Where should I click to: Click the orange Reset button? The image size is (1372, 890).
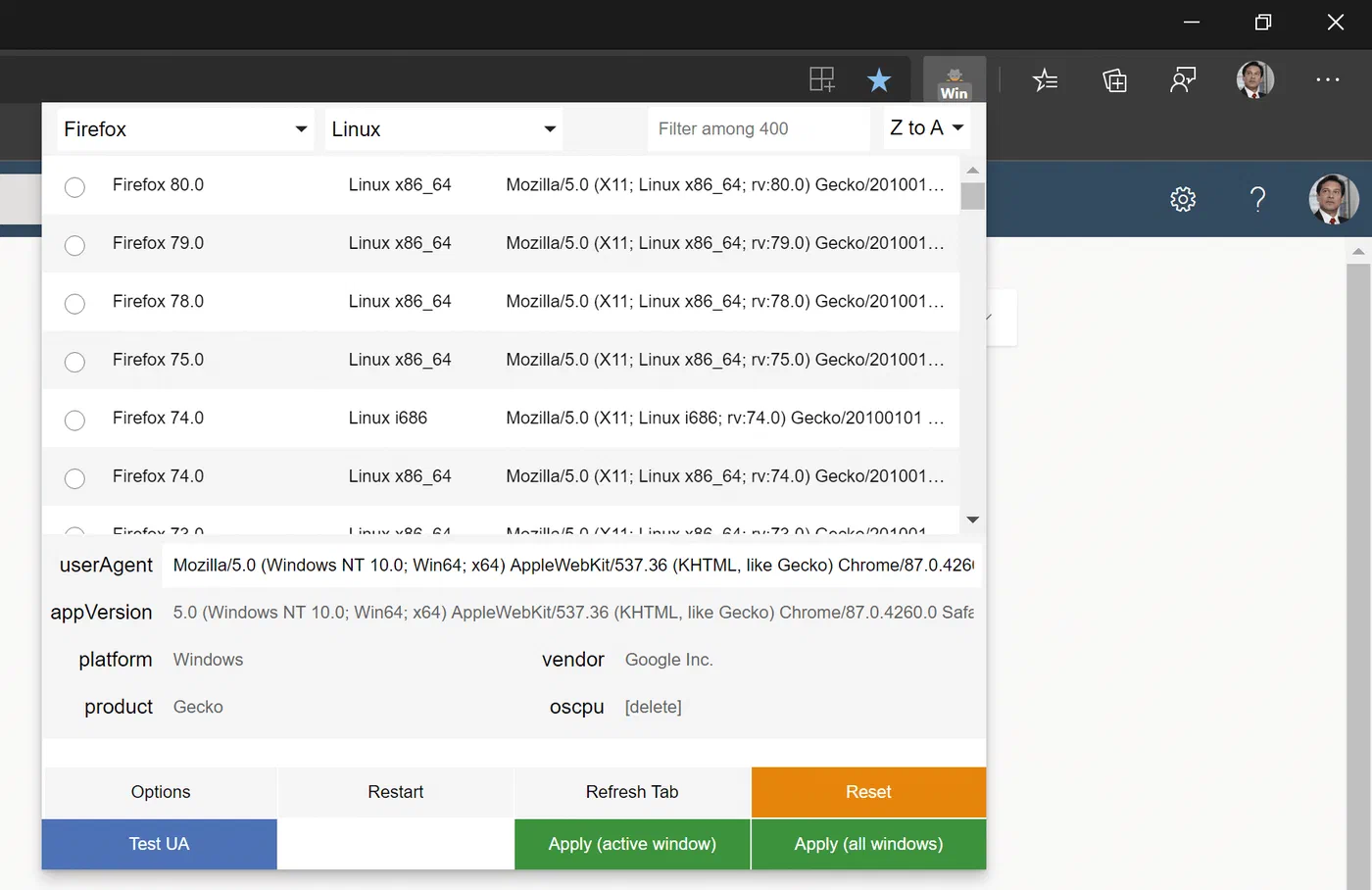pyautogui.click(x=868, y=792)
